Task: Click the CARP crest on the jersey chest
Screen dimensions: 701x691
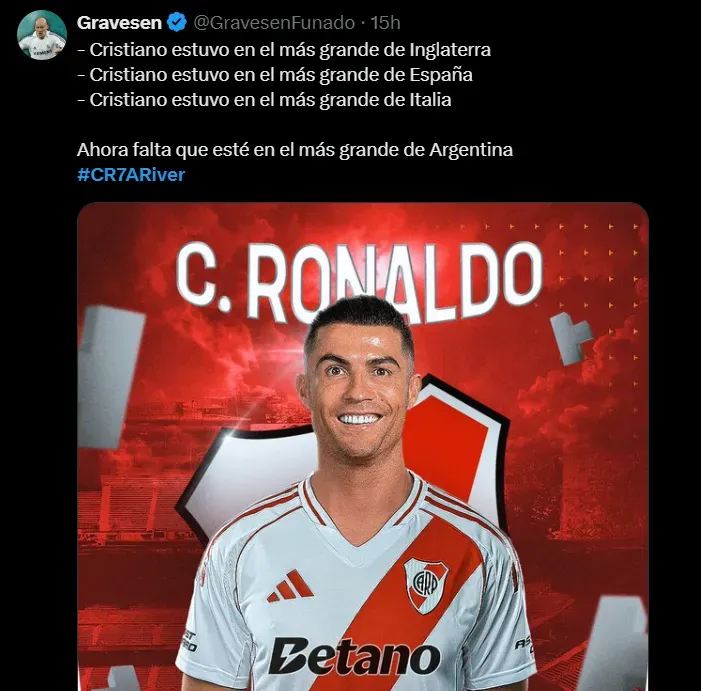Action: pos(426,586)
